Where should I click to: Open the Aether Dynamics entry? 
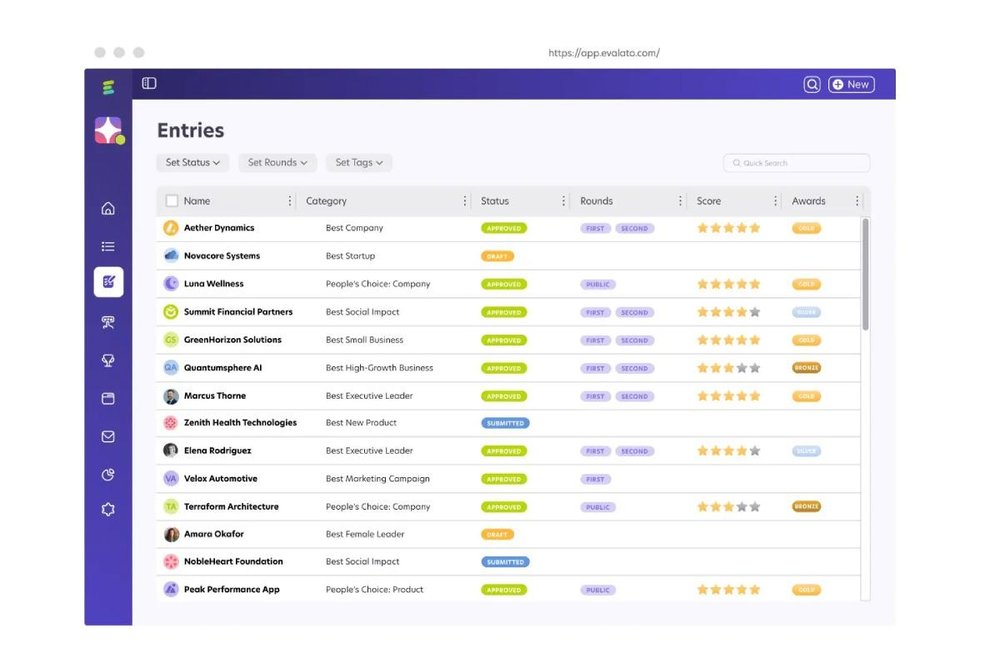219,228
